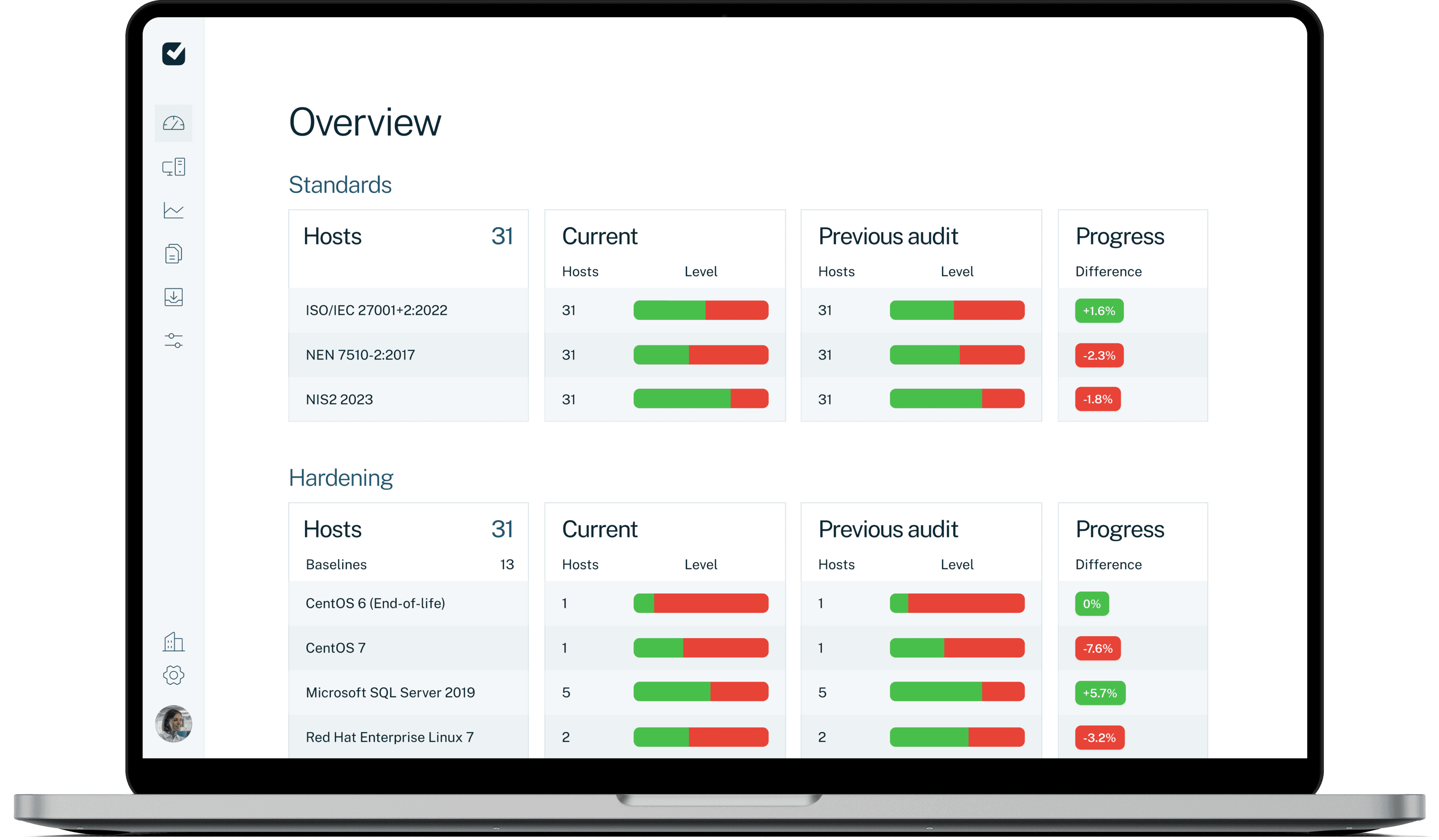Open the reports documents icon
The height and width of the screenshot is (840, 1439).
pyautogui.click(x=174, y=253)
